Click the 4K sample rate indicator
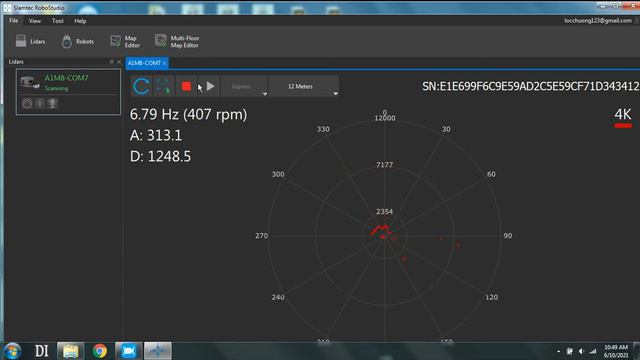Viewport: 640px width, 360px height. (x=623, y=118)
